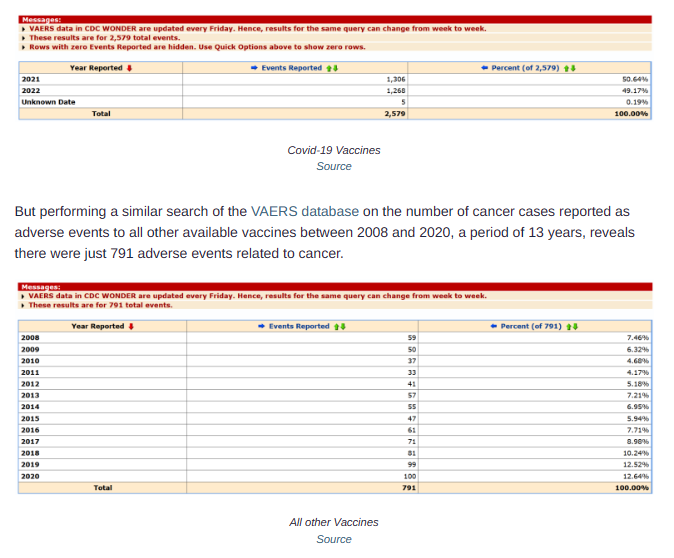Select the 2015 year row label
The image size is (674, 558).
click(x=30, y=418)
